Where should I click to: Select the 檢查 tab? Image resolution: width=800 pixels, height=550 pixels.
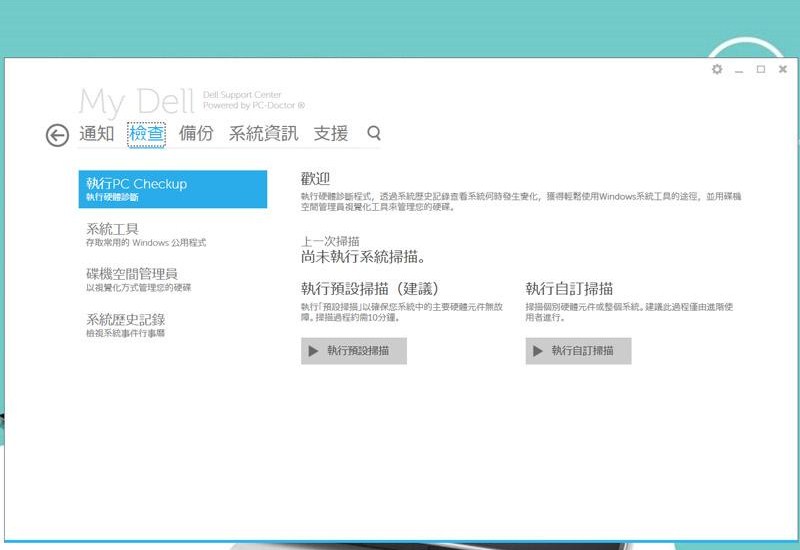[x=146, y=133]
